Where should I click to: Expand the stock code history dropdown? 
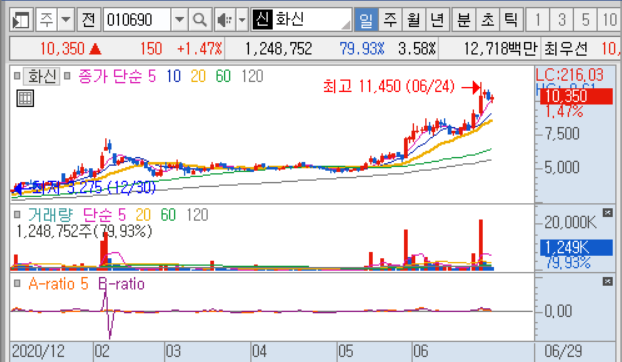179,19
